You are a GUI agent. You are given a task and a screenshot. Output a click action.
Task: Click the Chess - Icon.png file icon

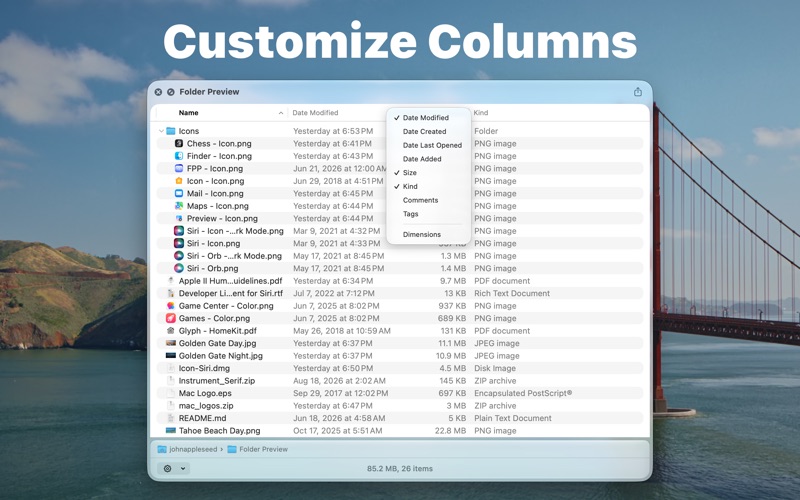179,143
